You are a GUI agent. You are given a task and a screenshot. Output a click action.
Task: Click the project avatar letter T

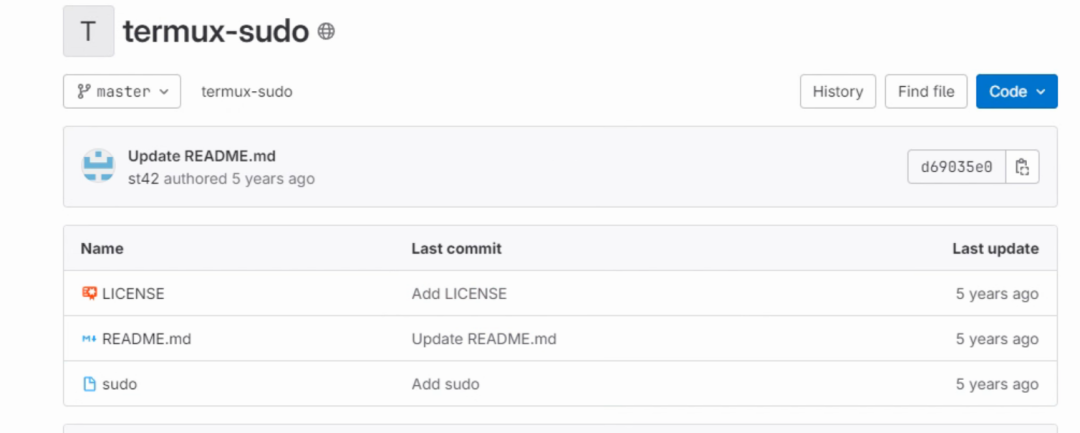88,31
